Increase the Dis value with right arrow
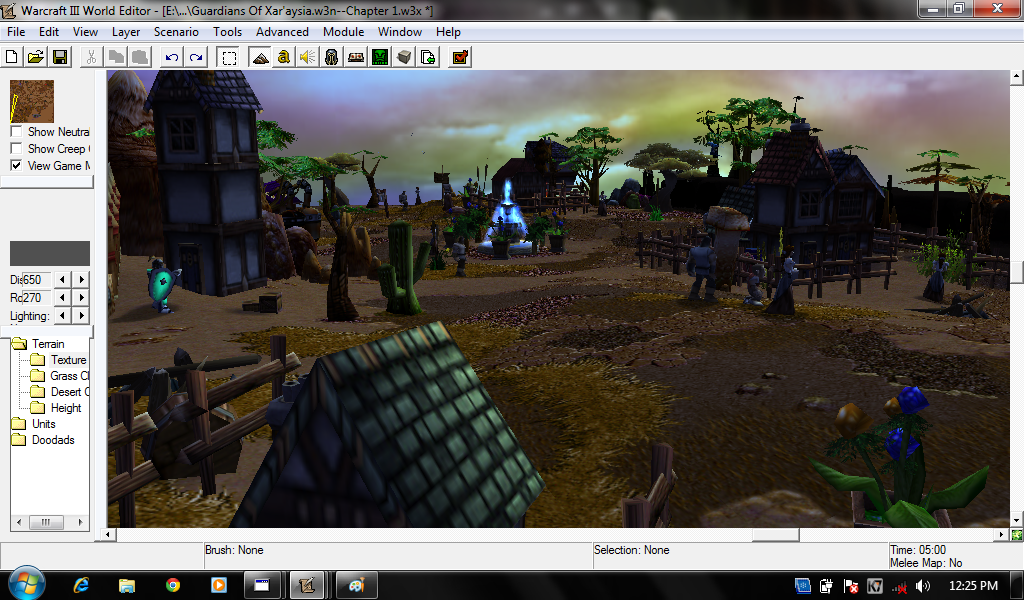The width and height of the screenshot is (1024, 600). pos(82,279)
